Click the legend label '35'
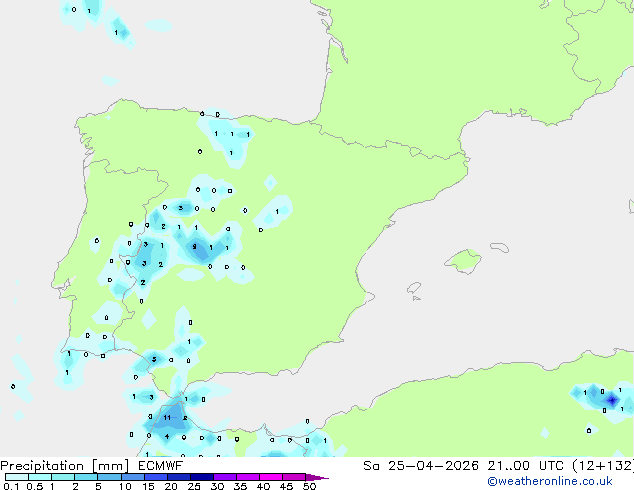Viewport: 634px width, 490px height. coord(240,486)
